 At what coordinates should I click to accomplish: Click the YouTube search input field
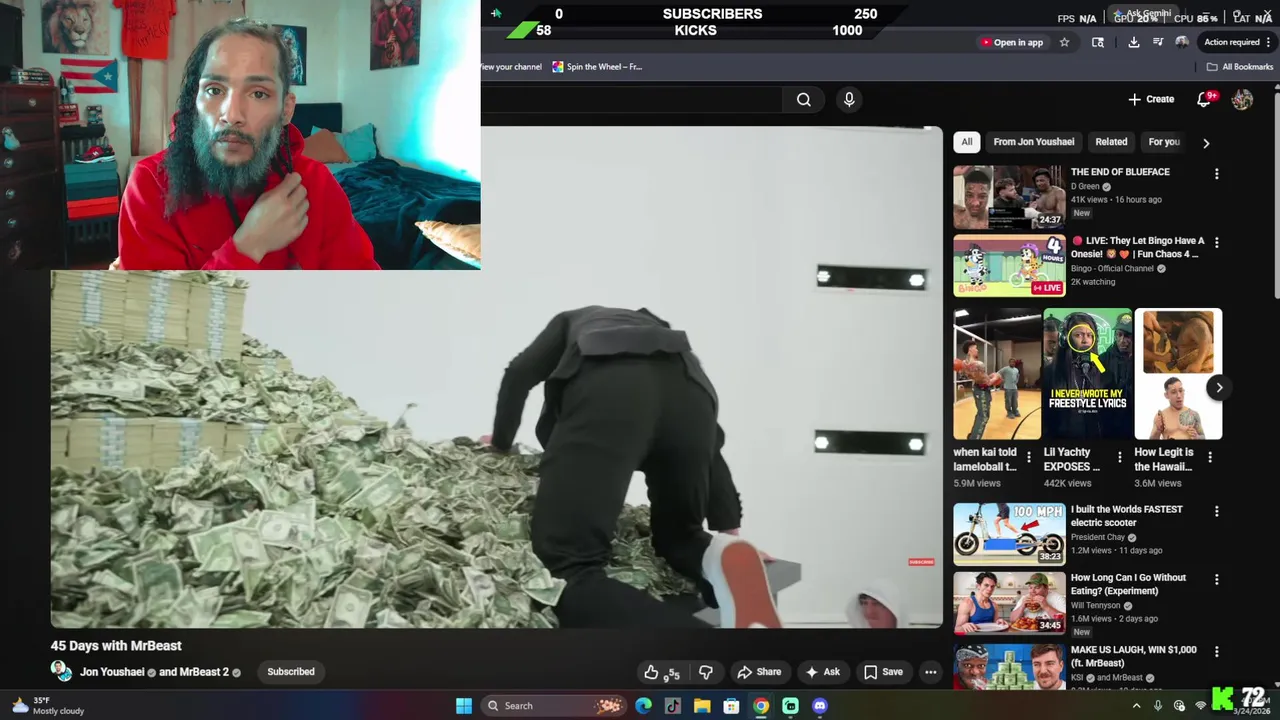631,99
